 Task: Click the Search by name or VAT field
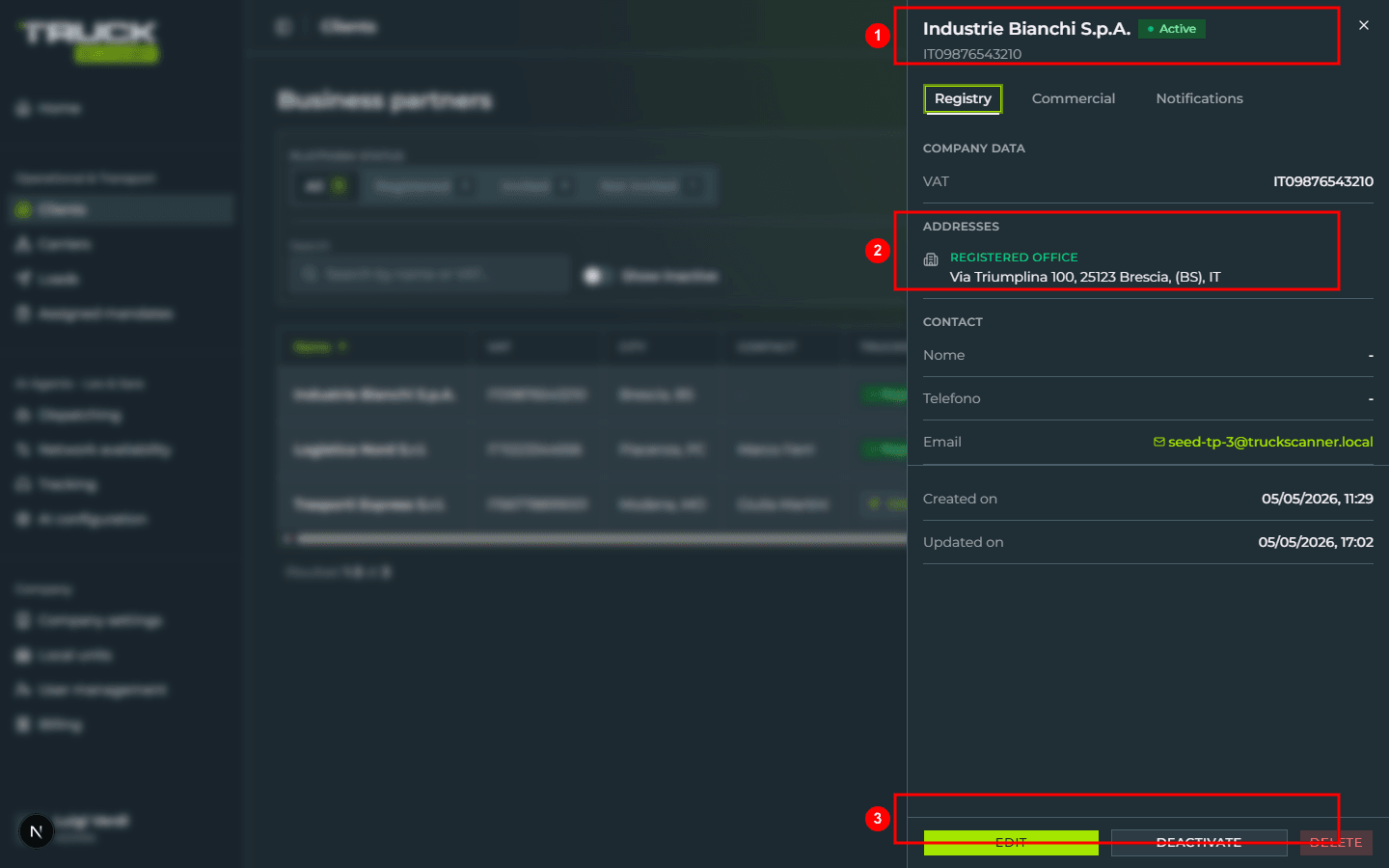(430, 275)
